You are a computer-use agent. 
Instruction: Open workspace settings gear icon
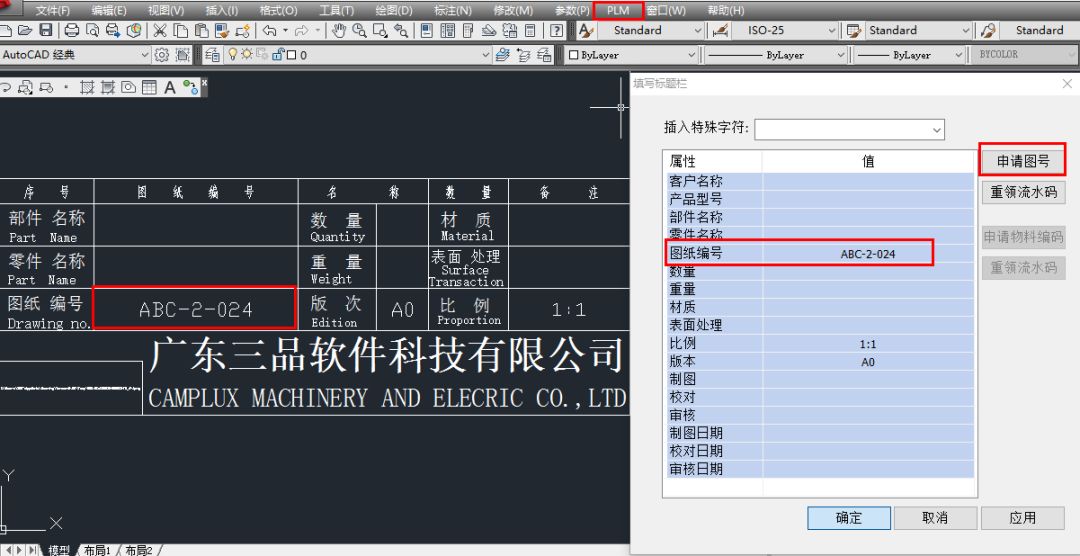[x=162, y=54]
